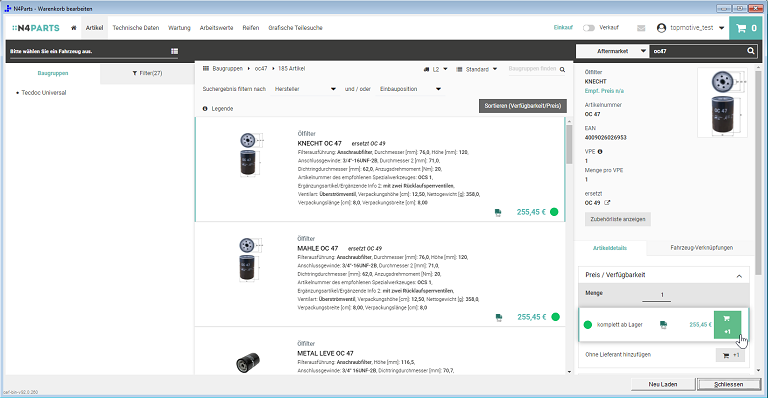The height and width of the screenshot is (398, 768).
Task: Open the vehicle selection list icon
Action: (x=174, y=51)
